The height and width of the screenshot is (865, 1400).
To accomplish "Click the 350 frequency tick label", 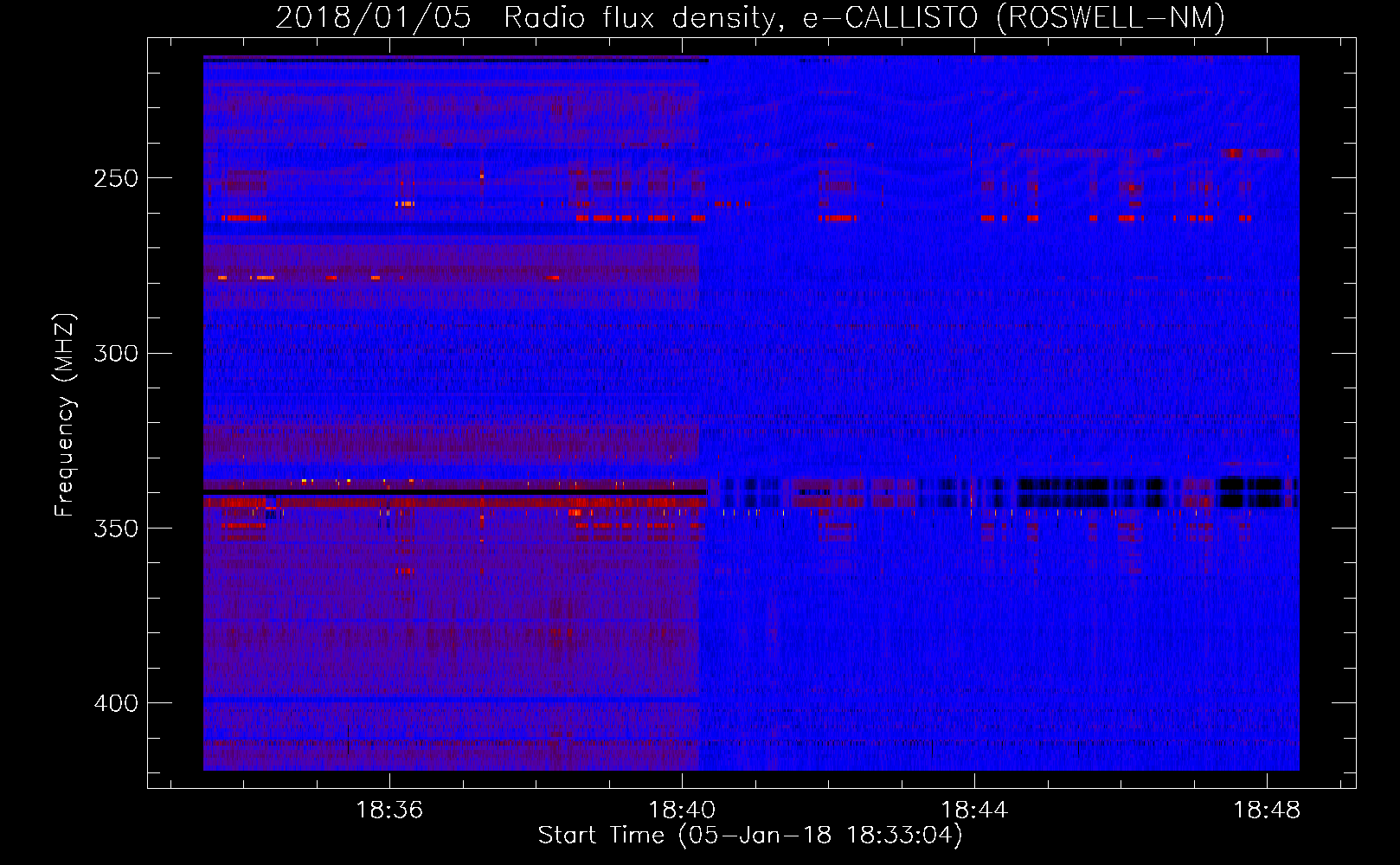I will 116,529.
